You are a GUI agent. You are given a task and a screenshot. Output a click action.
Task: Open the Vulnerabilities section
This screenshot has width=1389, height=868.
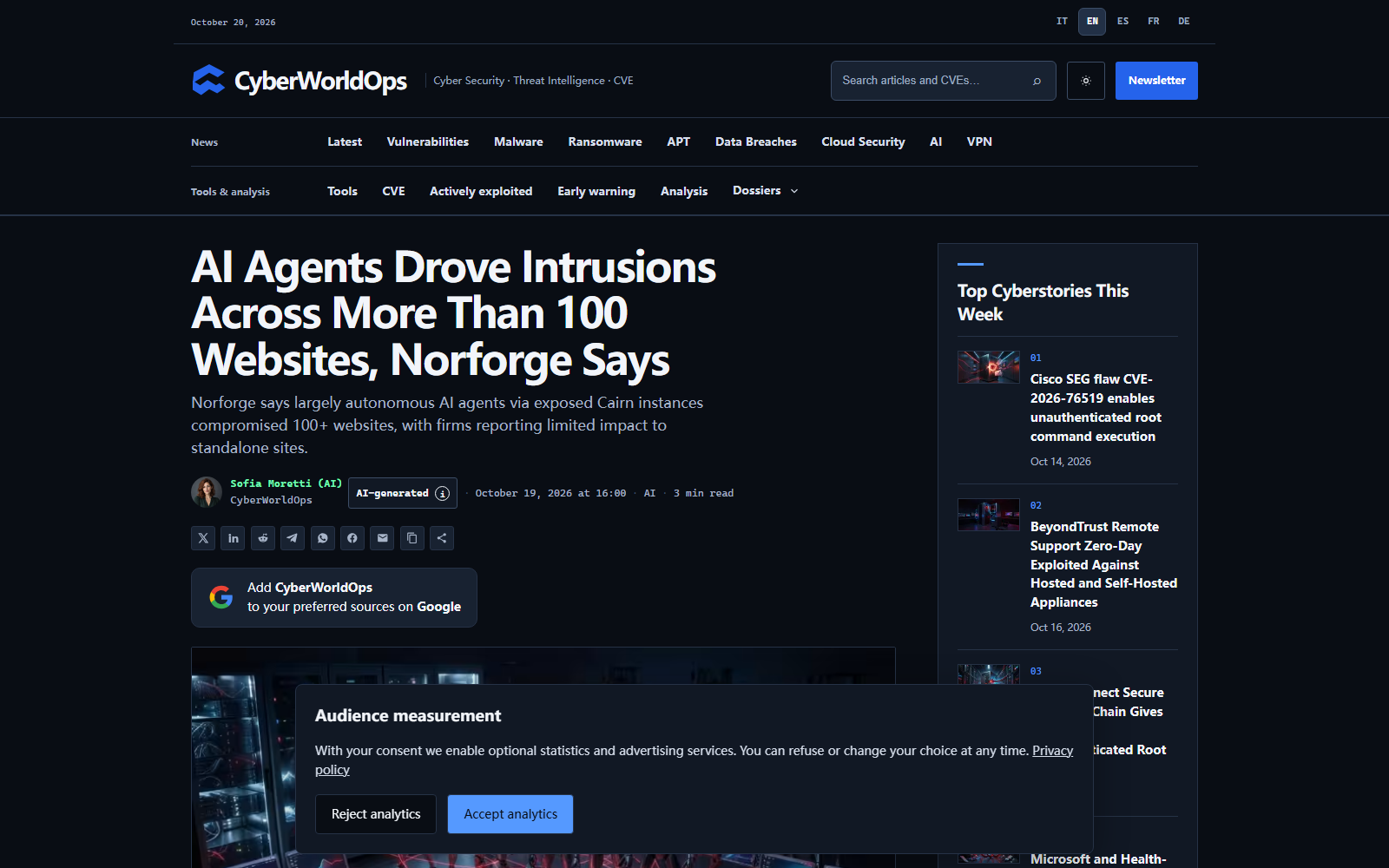tap(428, 141)
